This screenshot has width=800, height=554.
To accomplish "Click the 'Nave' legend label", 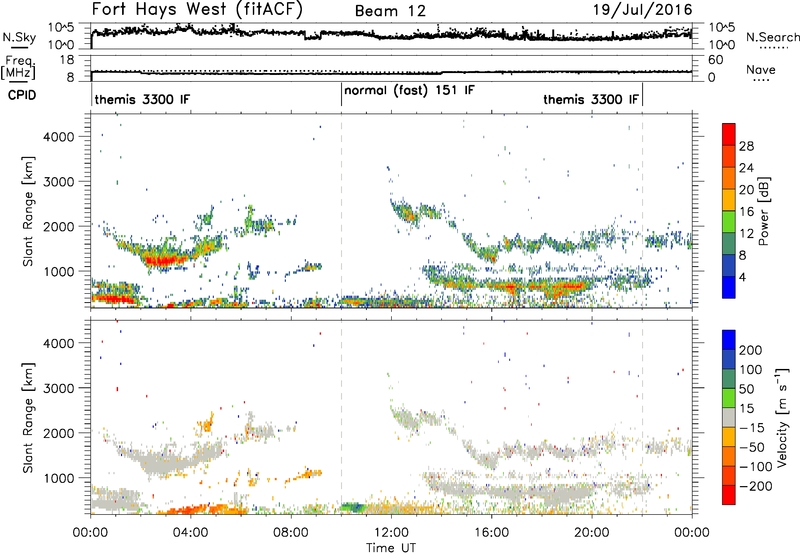I will click(x=761, y=69).
